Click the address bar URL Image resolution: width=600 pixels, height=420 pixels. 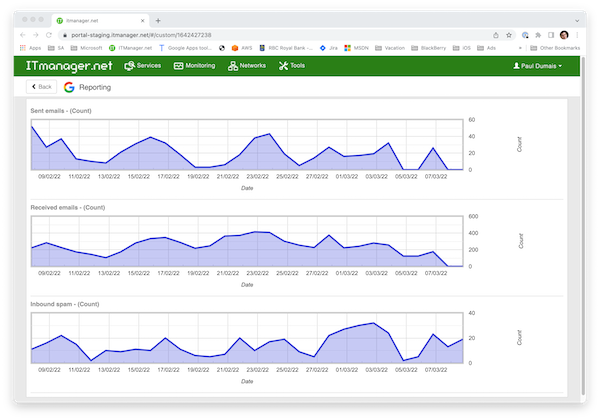click(x=141, y=35)
